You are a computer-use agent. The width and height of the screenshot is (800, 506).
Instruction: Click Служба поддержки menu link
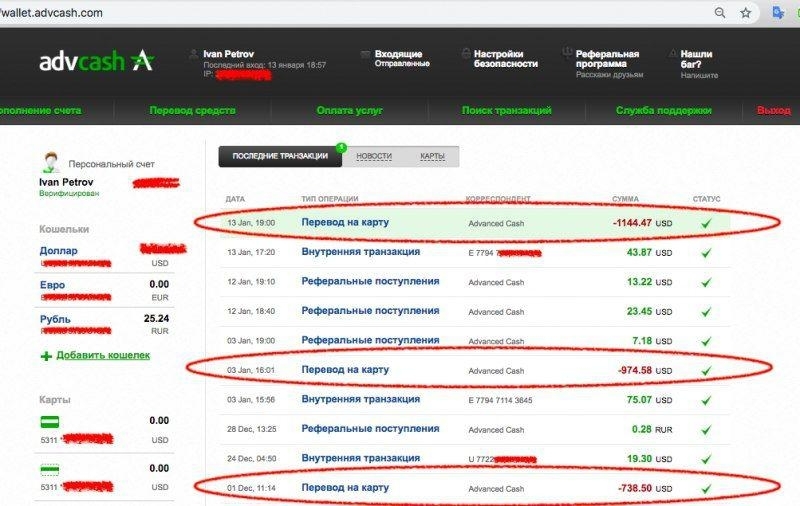(x=663, y=111)
